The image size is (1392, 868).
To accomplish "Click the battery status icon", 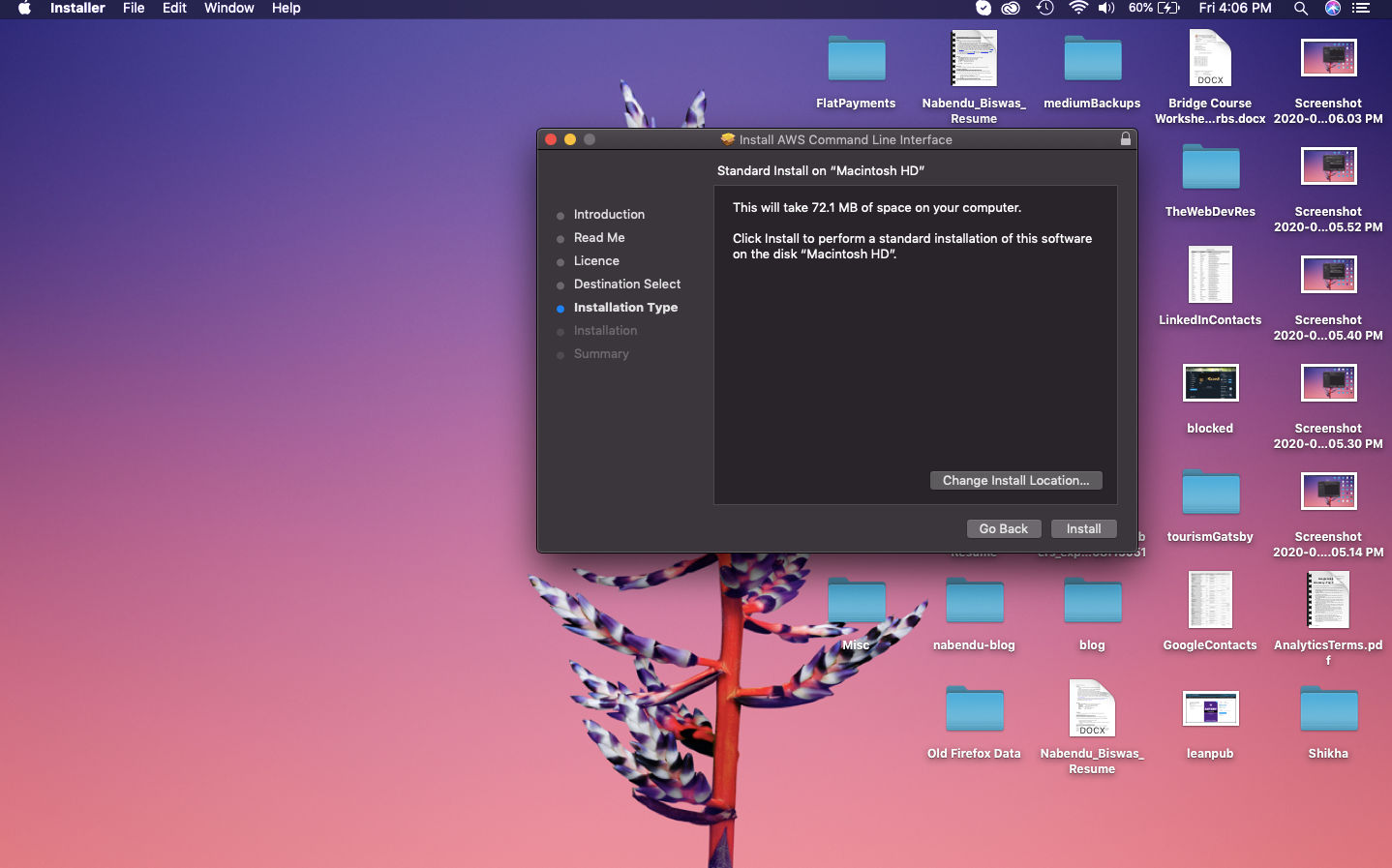I will (1168, 8).
